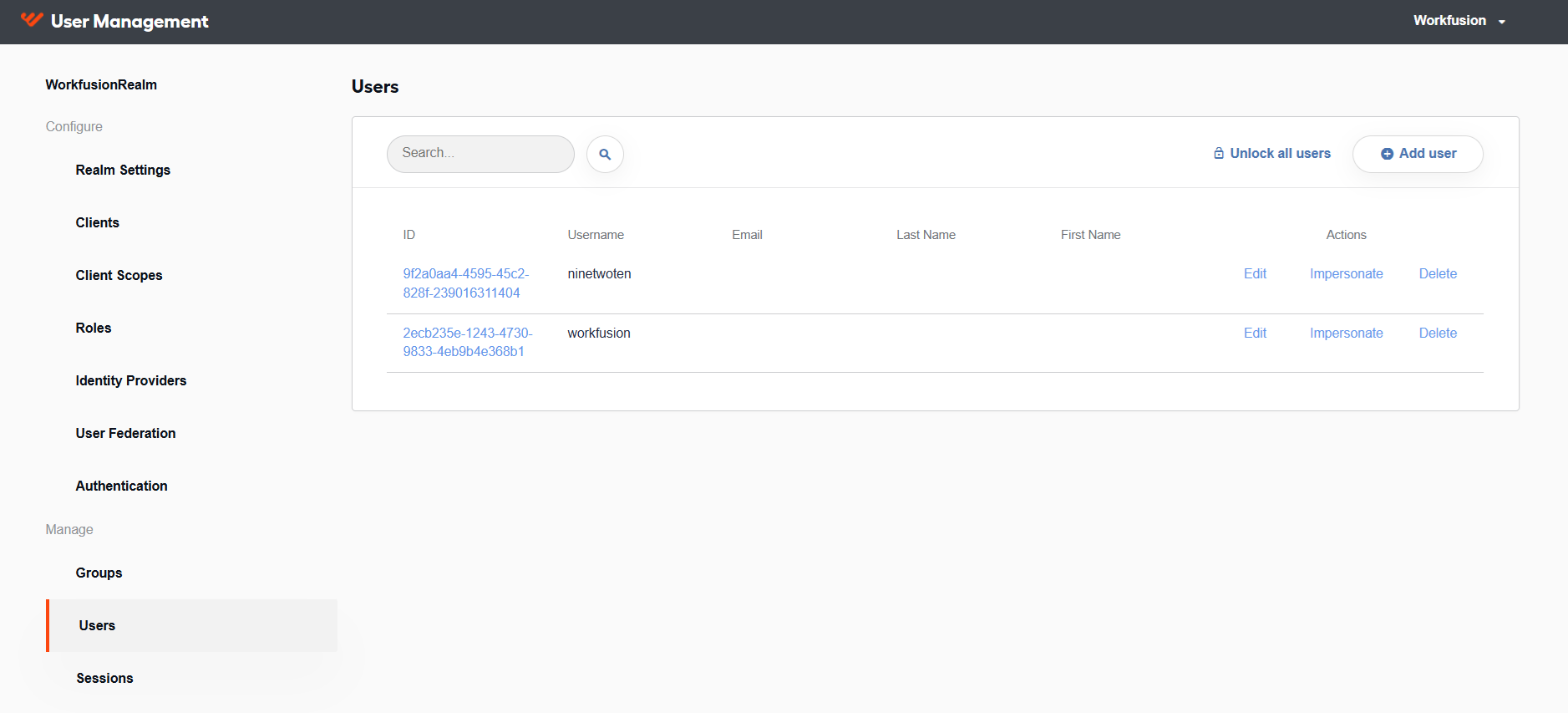Impersonate the workfusion user
Viewport: 1568px width, 713px height.
1347,334
